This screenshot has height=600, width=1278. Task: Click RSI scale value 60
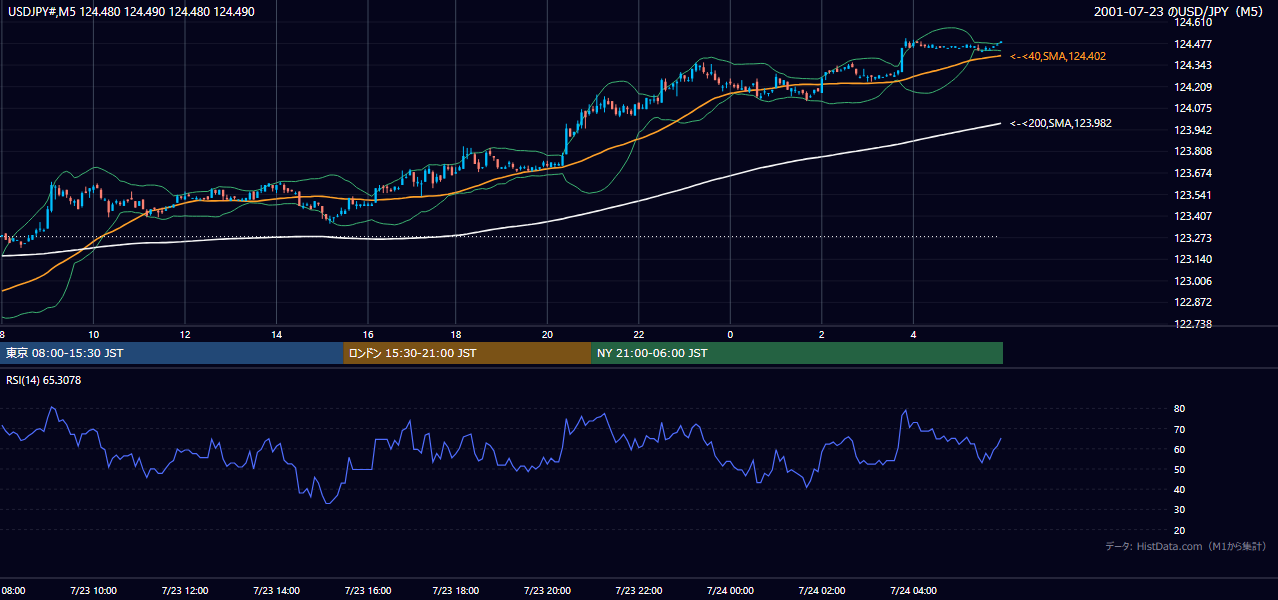[1180, 449]
